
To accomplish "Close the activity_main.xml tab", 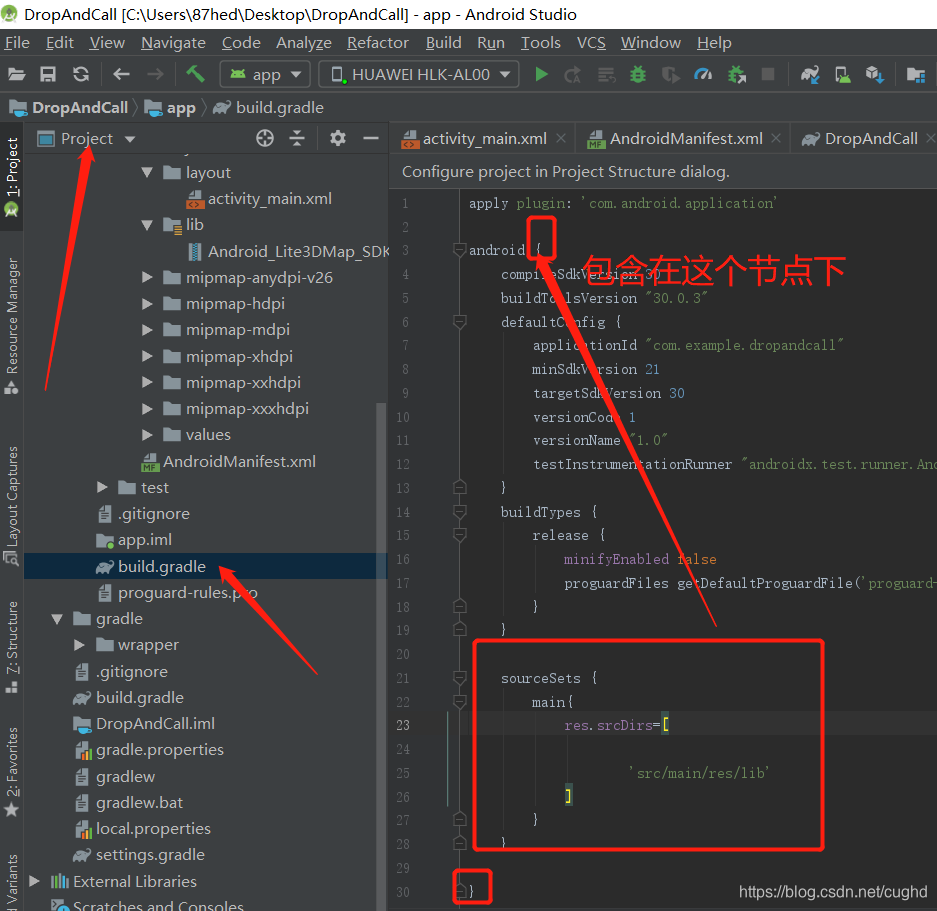I will pyautogui.click(x=561, y=138).
